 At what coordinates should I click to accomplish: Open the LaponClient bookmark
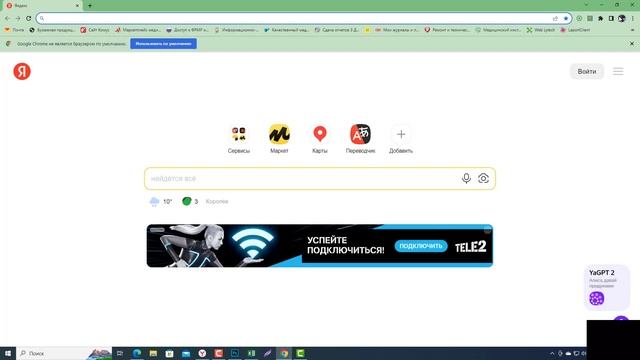click(x=575, y=30)
